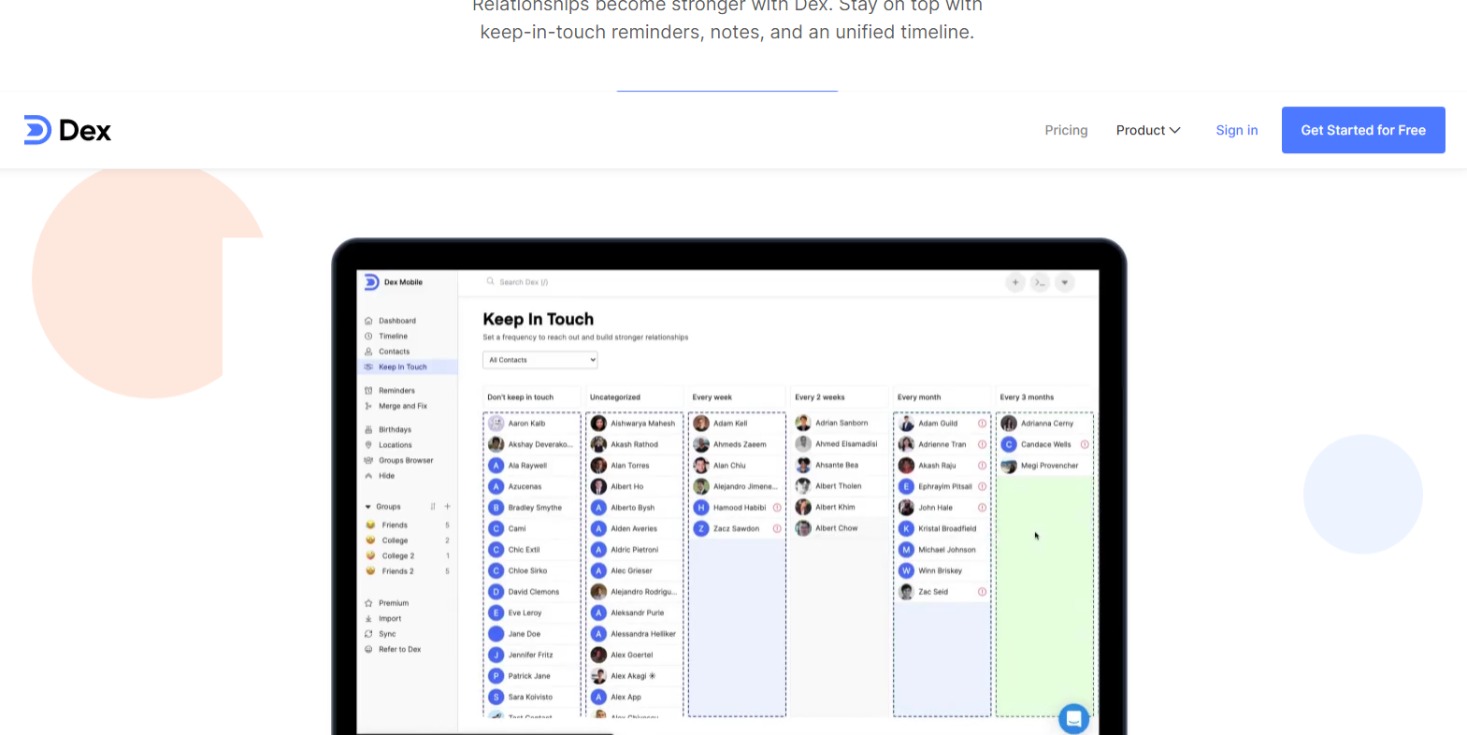Screen dimensions: 1467x735
Task: Click John Hale's overdue alert icon
Action: click(982, 508)
